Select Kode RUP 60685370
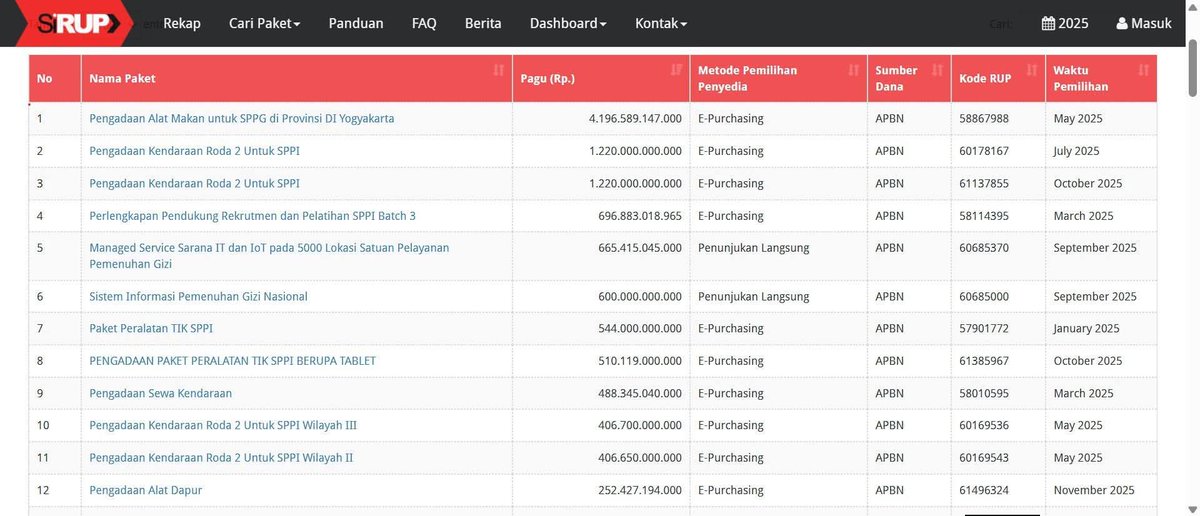Viewport: 1200px width, 516px height. [984, 248]
